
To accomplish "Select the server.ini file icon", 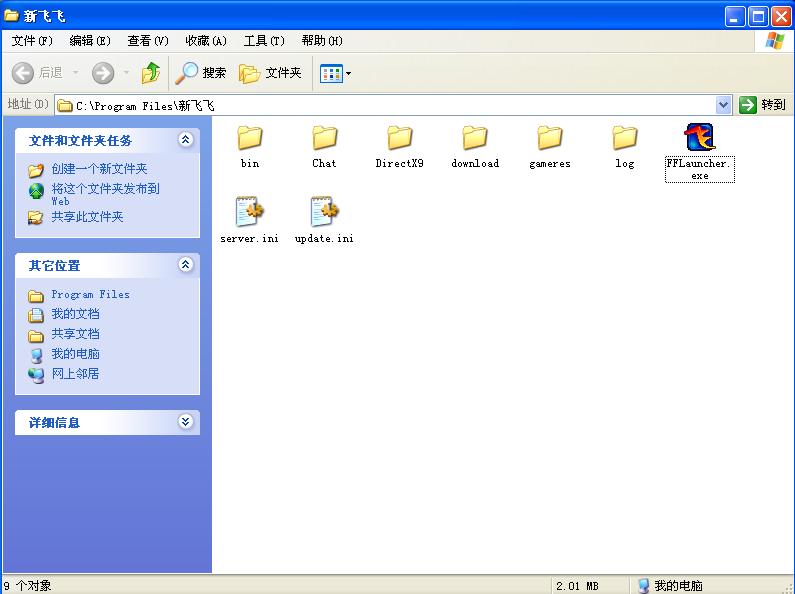I will [x=249, y=211].
